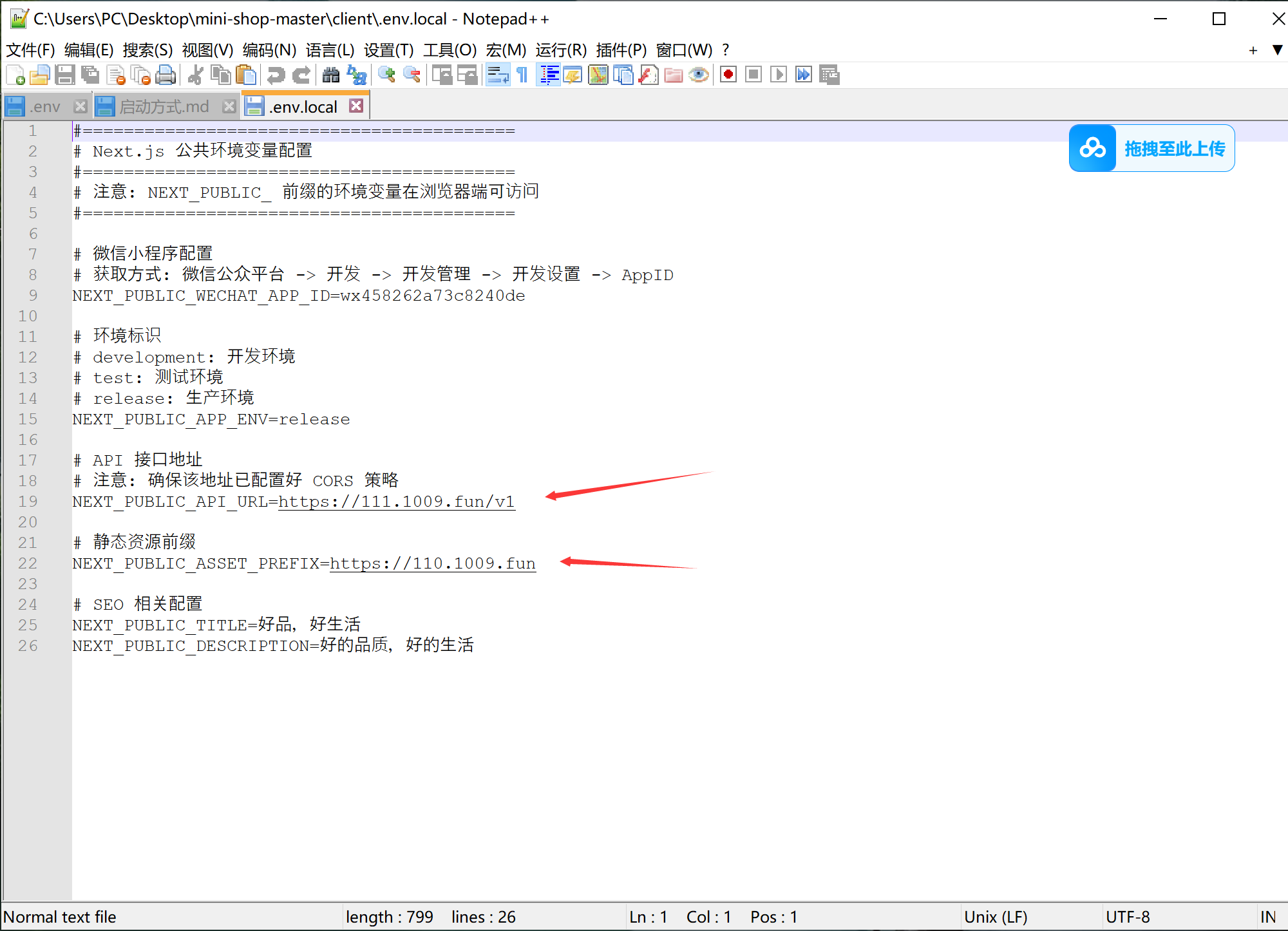Open the 编码(N) encoding menu

point(269,50)
